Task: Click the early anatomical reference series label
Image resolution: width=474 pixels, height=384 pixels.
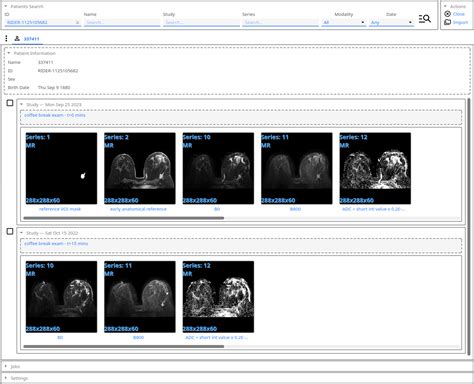Action: coord(138,209)
